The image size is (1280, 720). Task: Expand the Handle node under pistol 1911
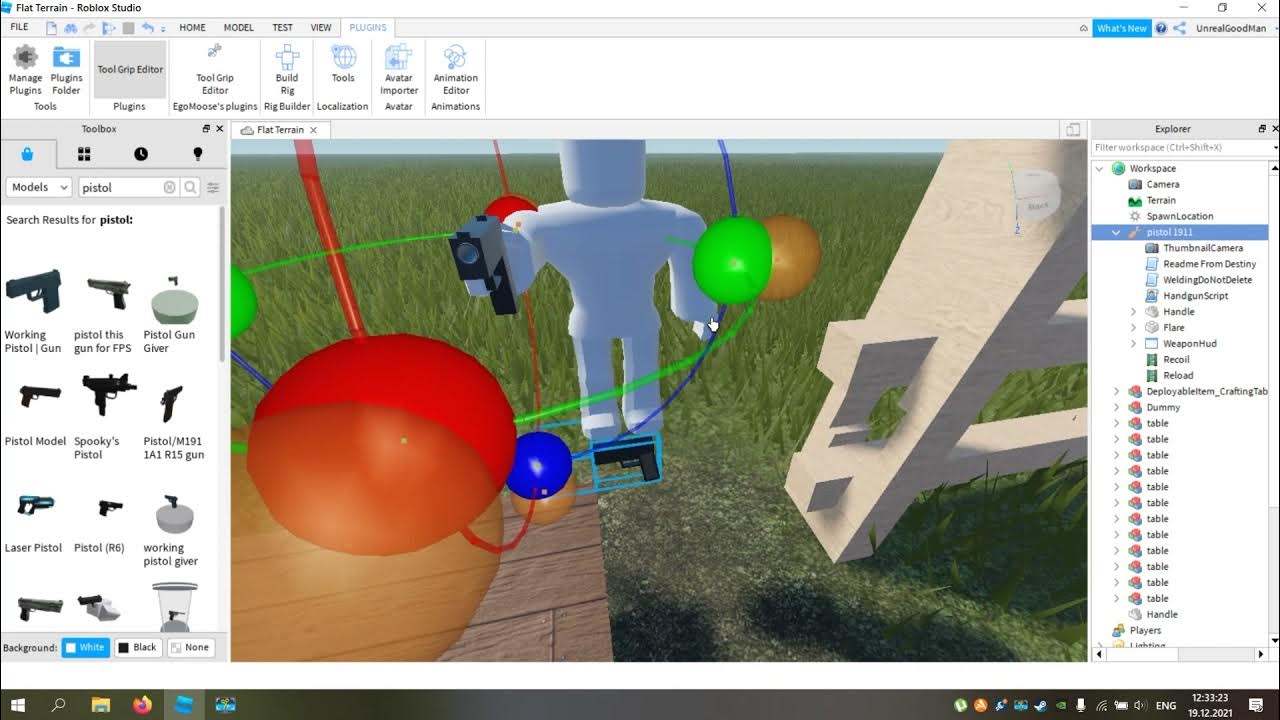tap(1133, 312)
